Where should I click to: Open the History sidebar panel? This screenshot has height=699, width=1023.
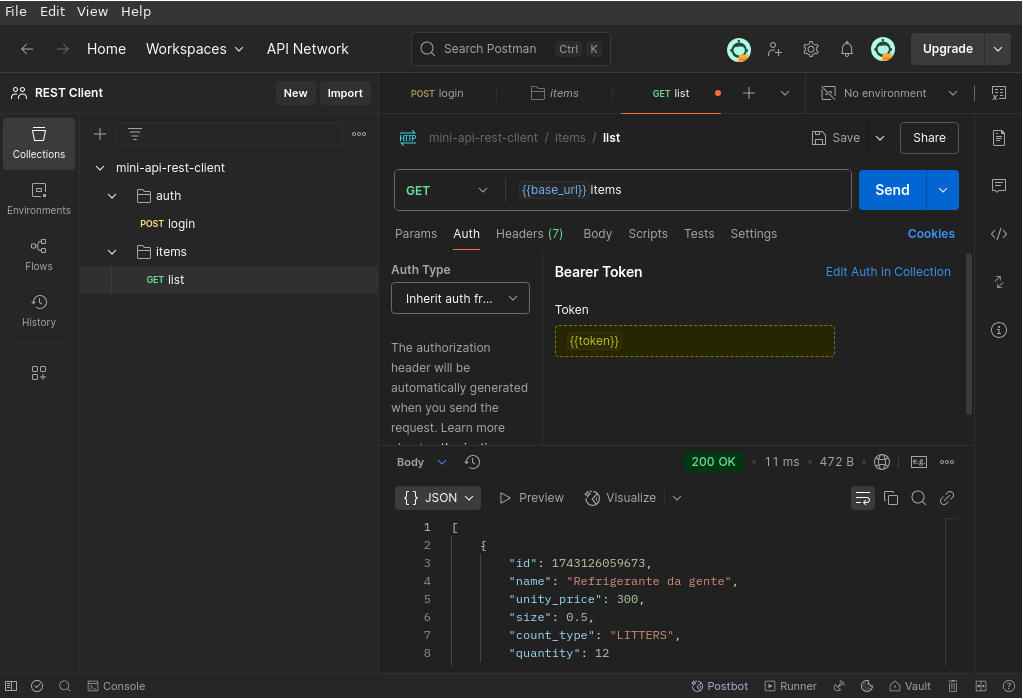click(x=39, y=310)
